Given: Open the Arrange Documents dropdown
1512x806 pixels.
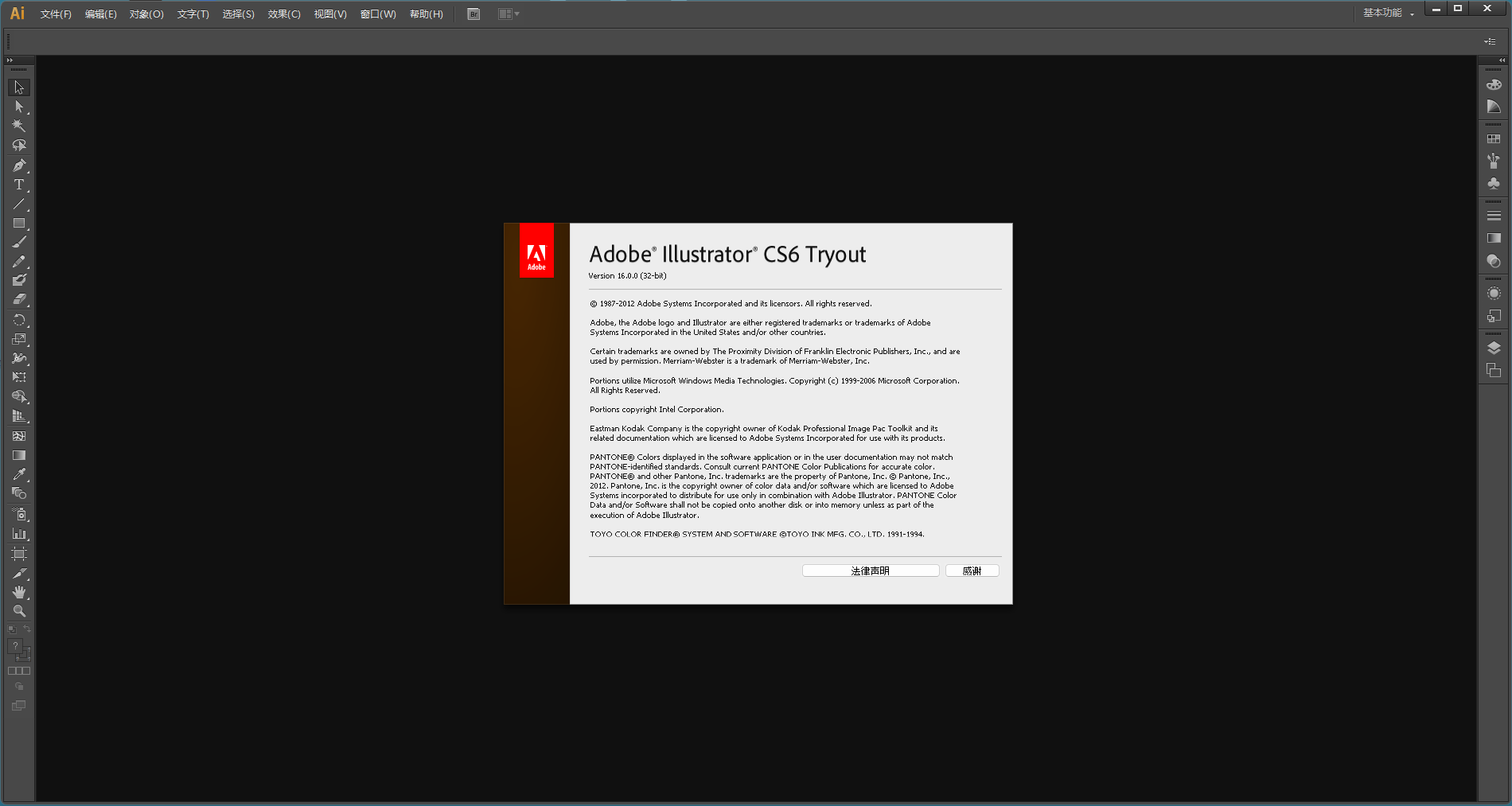Looking at the screenshot, I should [508, 14].
